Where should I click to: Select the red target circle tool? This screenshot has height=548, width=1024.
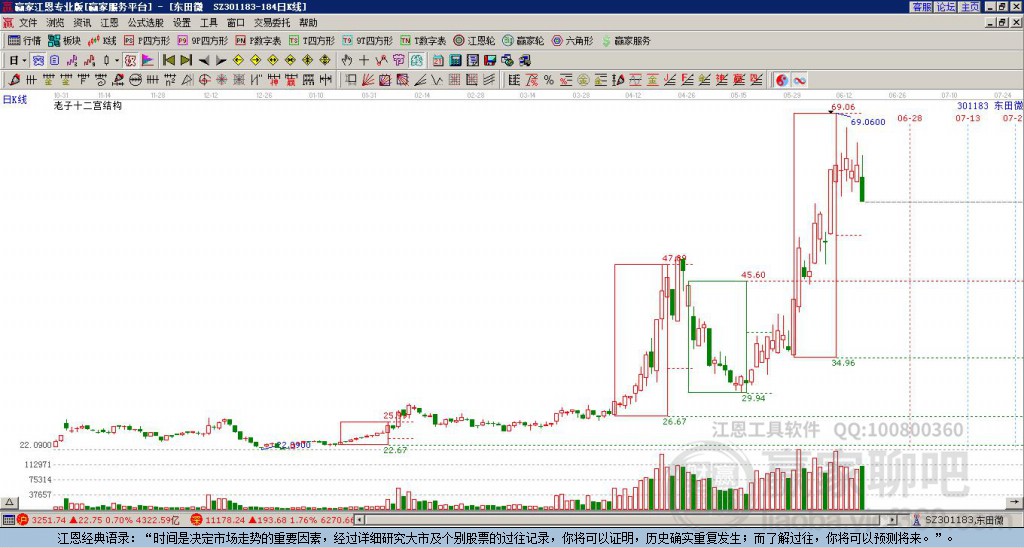[x=204, y=80]
